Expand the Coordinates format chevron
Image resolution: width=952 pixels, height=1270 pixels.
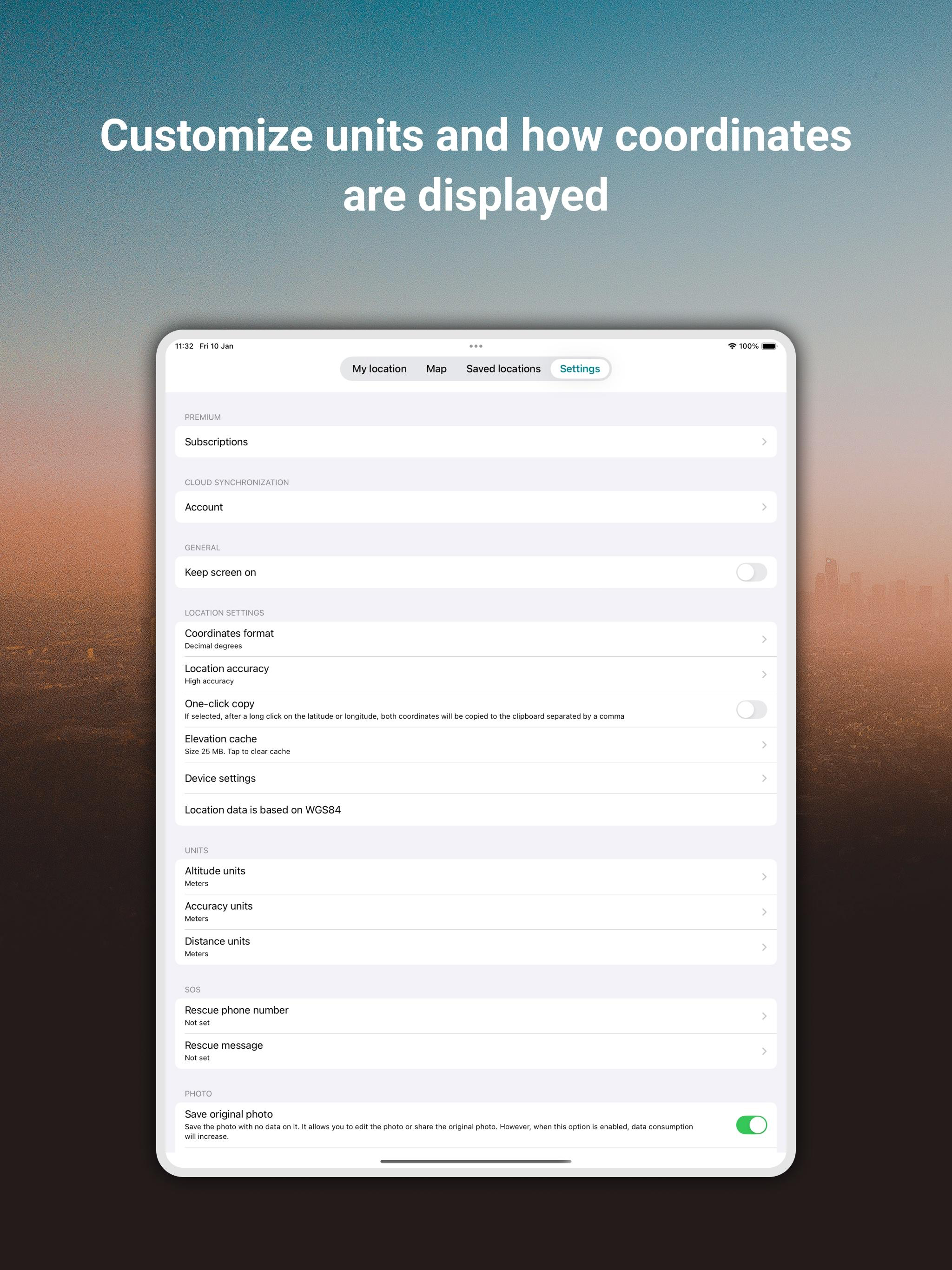pyautogui.click(x=764, y=639)
